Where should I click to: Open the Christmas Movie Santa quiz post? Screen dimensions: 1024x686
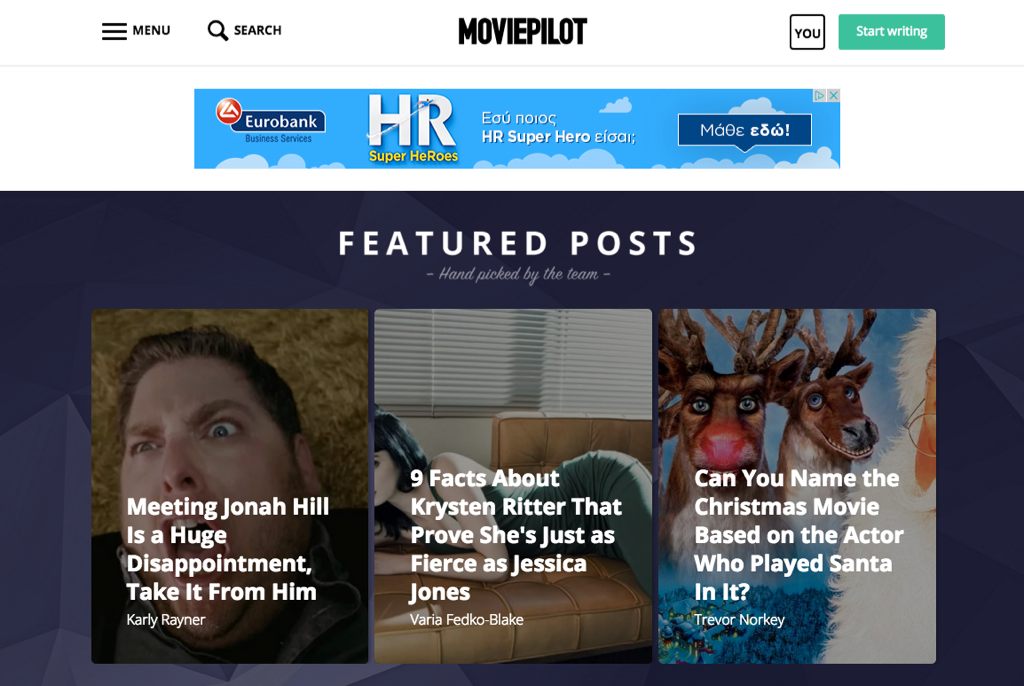(x=798, y=534)
